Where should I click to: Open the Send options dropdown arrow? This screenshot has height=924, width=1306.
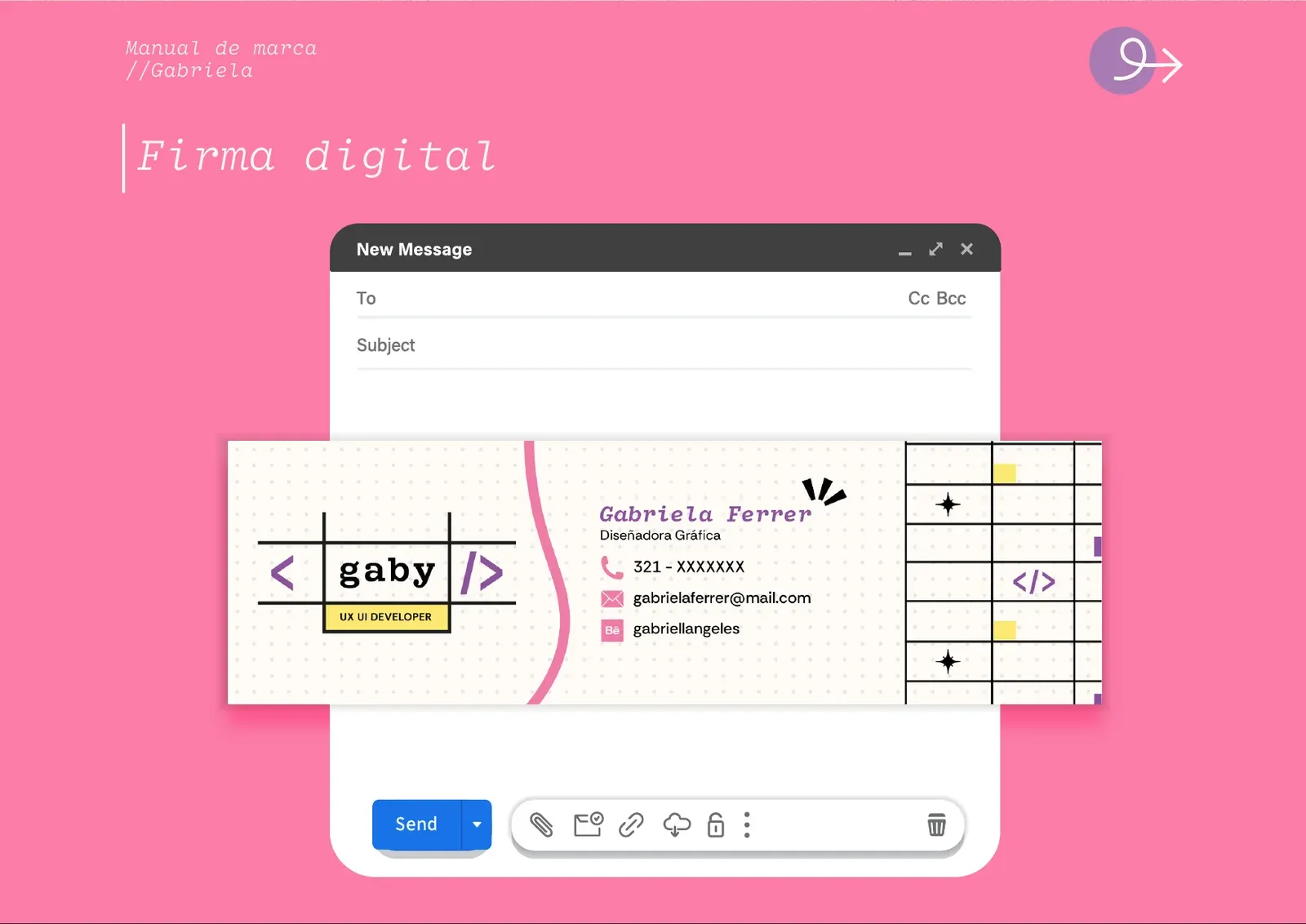coord(477,824)
